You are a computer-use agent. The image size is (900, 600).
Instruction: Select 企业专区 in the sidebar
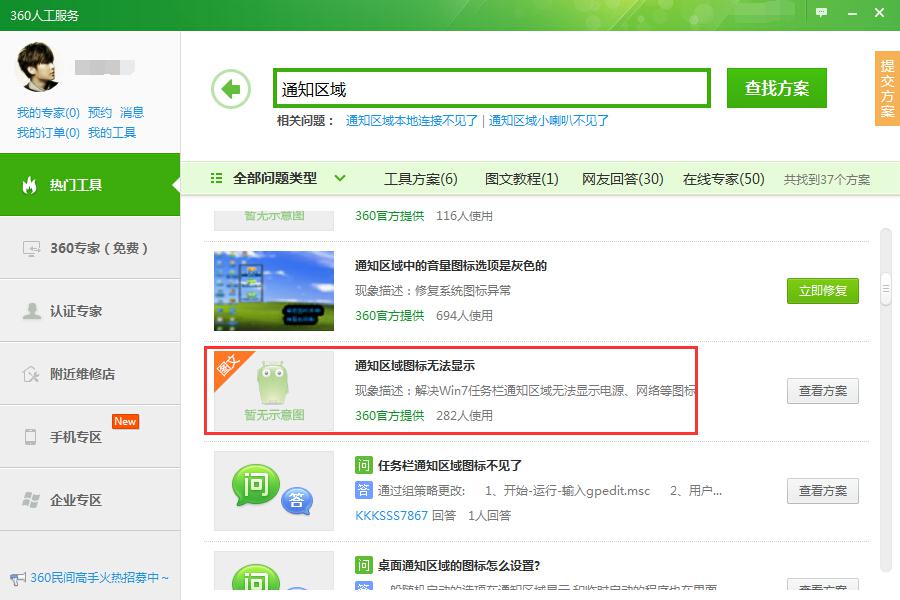[90, 500]
